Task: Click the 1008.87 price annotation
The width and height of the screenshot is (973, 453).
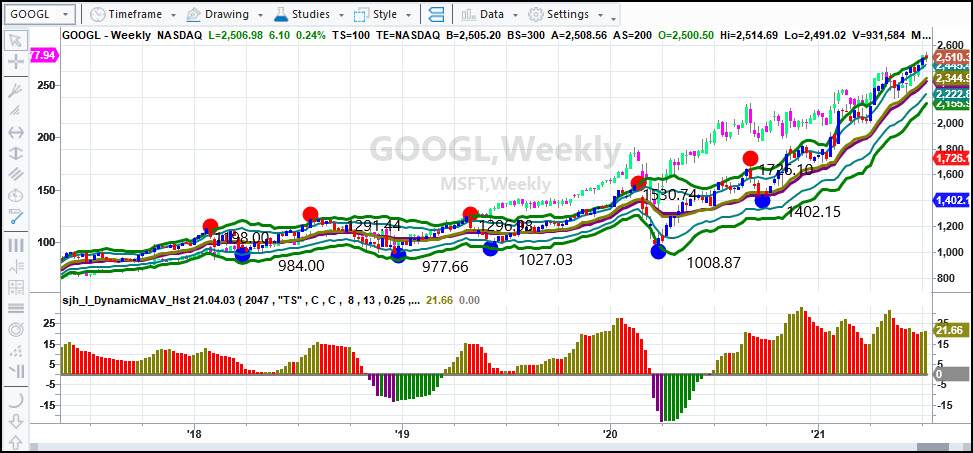Action: [x=713, y=262]
